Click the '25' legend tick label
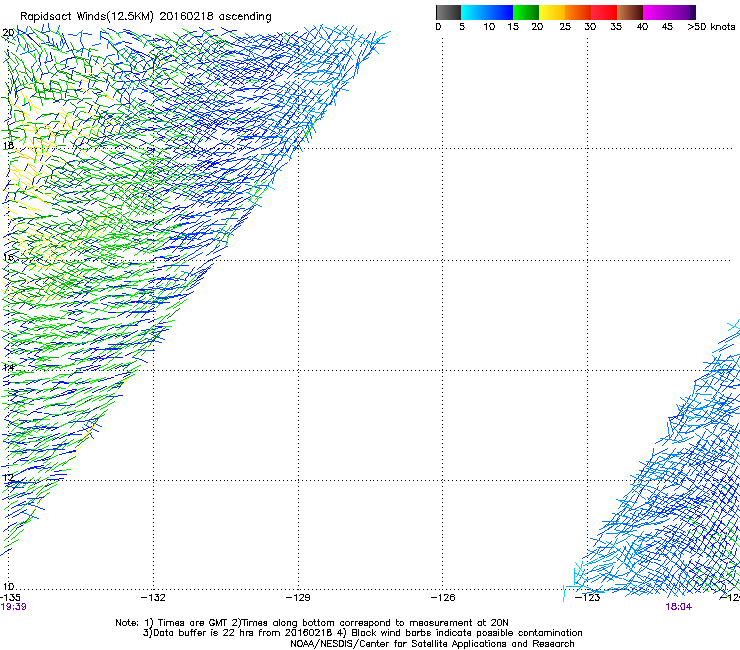Viewport: 740px width, 650px height. 565,27
